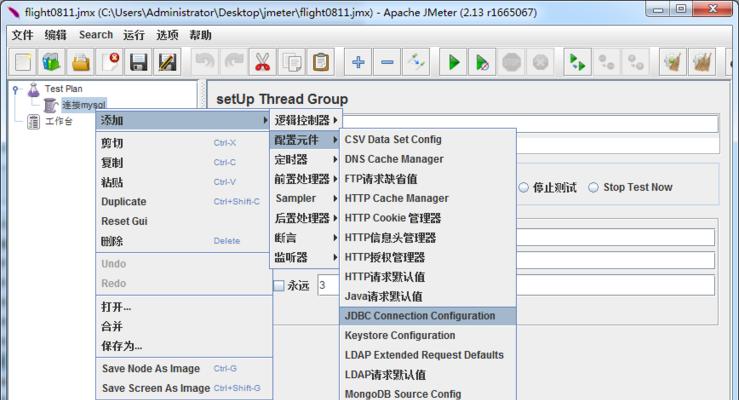This screenshot has width=739, height=400.
Task: Expand the Sampler submenu
Action: pyautogui.click(x=305, y=198)
